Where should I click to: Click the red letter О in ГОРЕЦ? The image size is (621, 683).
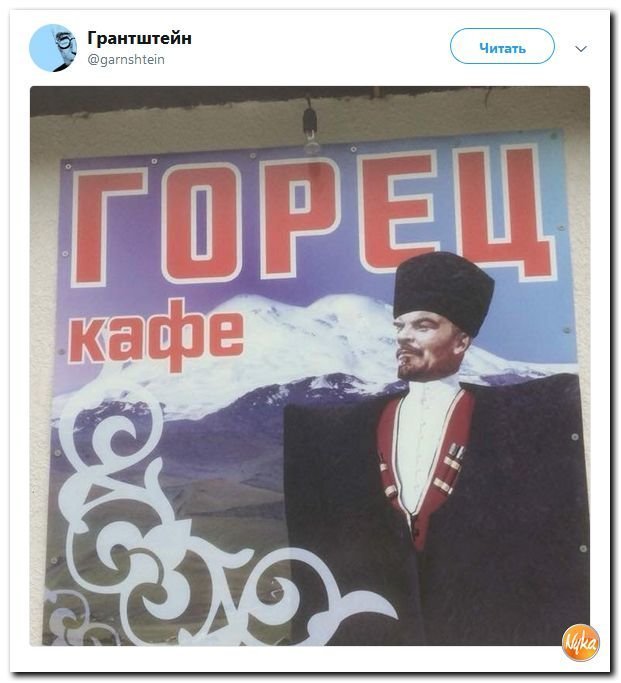[204, 221]
